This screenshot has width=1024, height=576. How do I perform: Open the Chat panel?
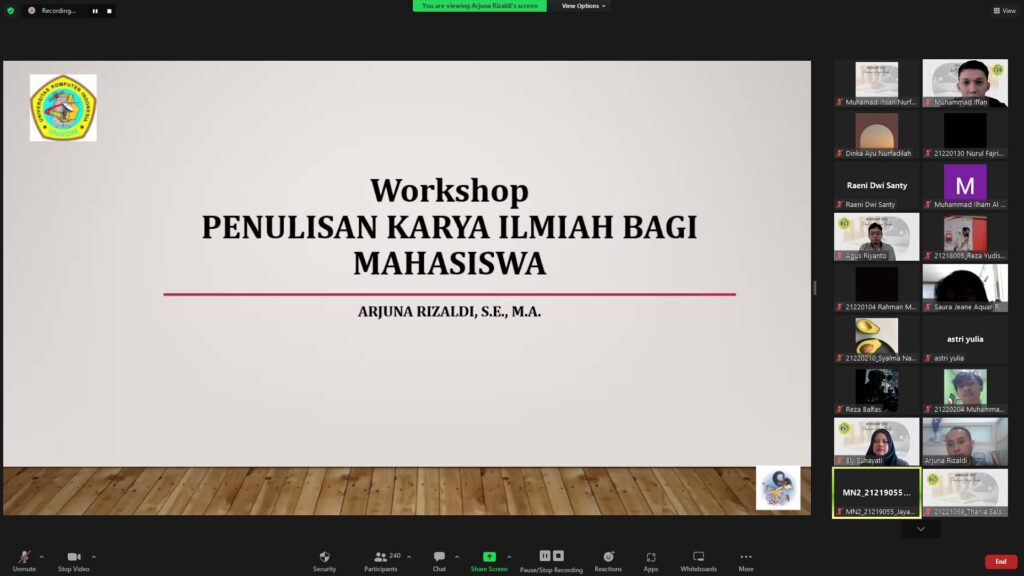[x=439, y=558]
